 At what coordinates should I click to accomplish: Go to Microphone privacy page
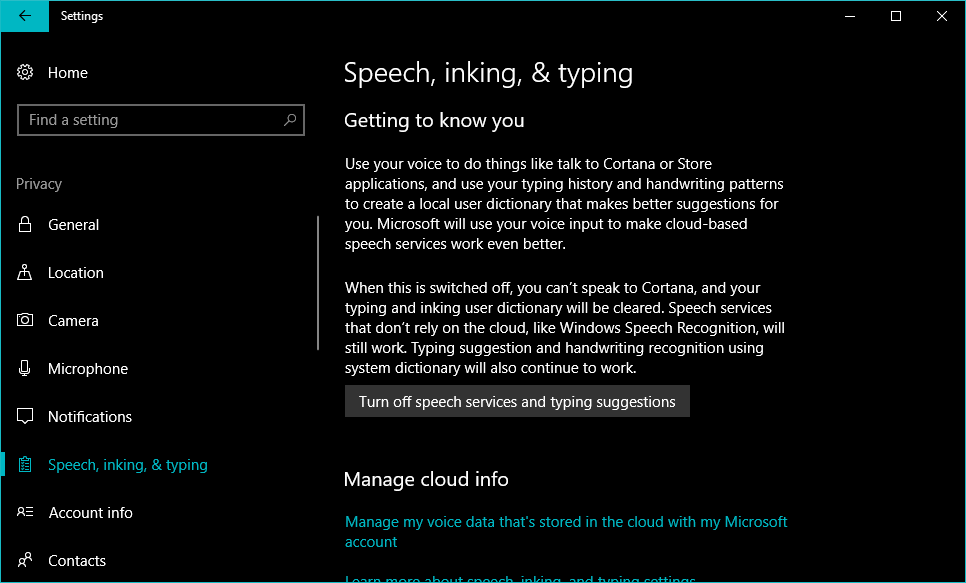88,369
